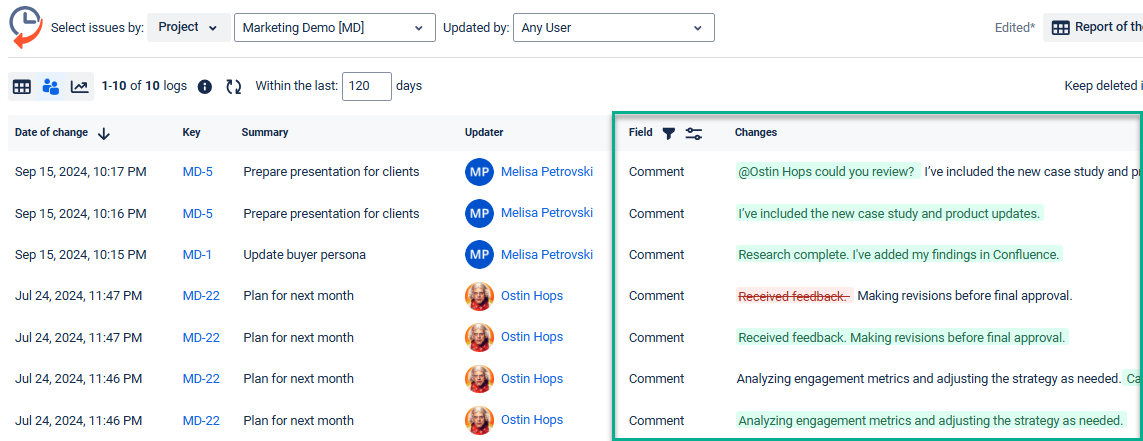The width and height of the screenshot is (1143, 441).
Task: Switch to users view icon
Action: point(50,87)
